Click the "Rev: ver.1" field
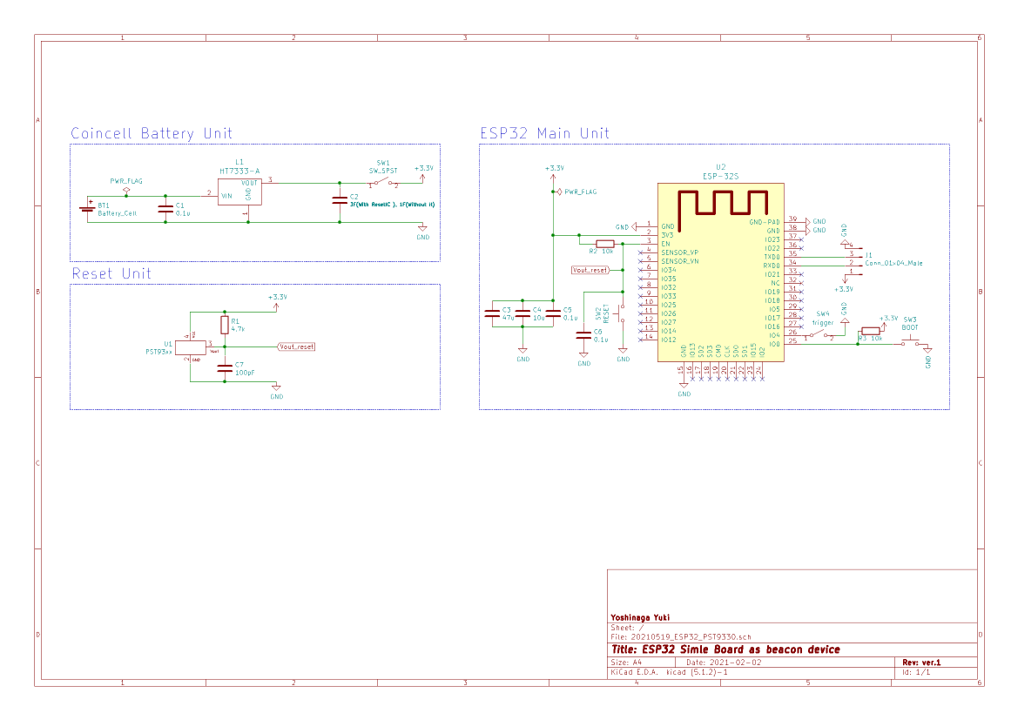The image size is (1018, 720). (921, 662)
